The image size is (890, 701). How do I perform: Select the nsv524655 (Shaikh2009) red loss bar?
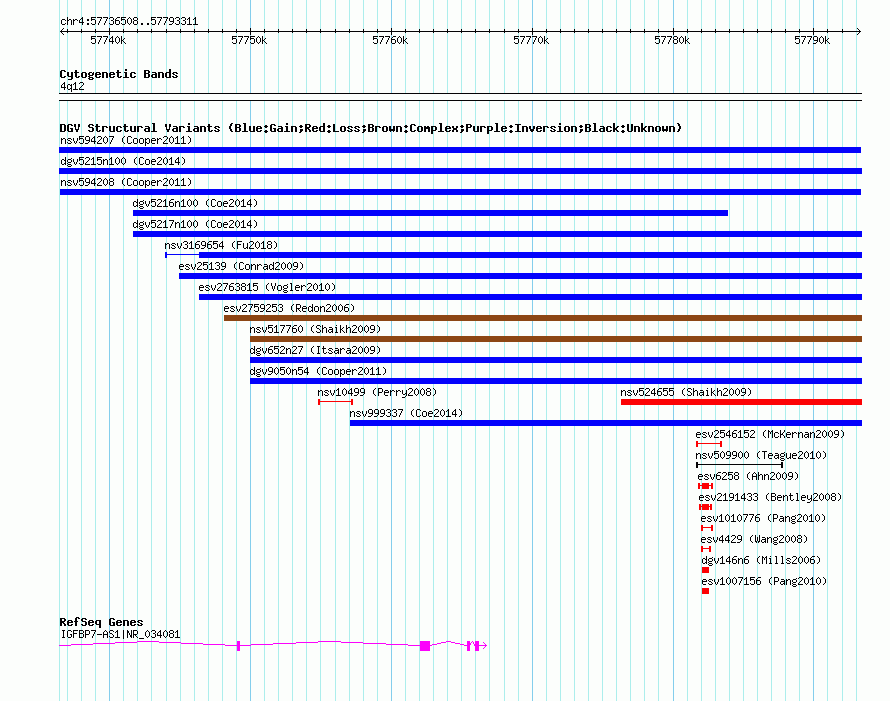[x=741, y=402]
